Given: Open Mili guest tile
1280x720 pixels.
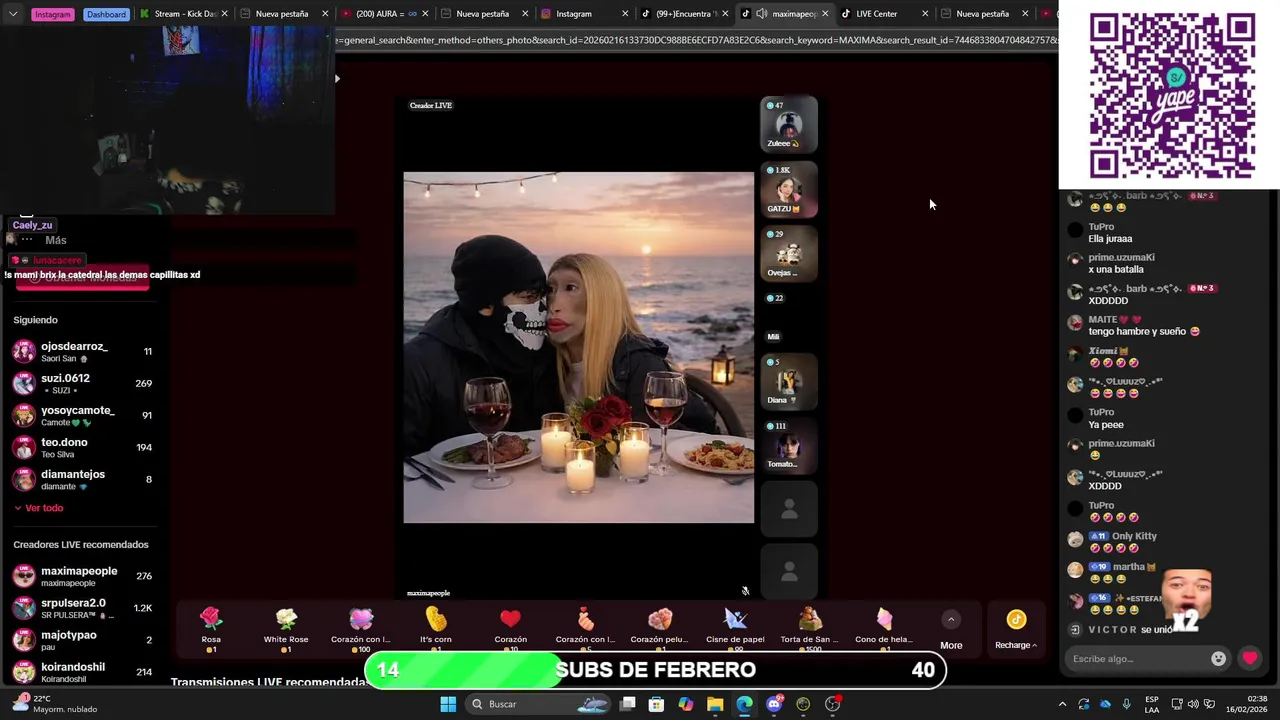Looking at the screenshot, I should (x=789, y=317).
